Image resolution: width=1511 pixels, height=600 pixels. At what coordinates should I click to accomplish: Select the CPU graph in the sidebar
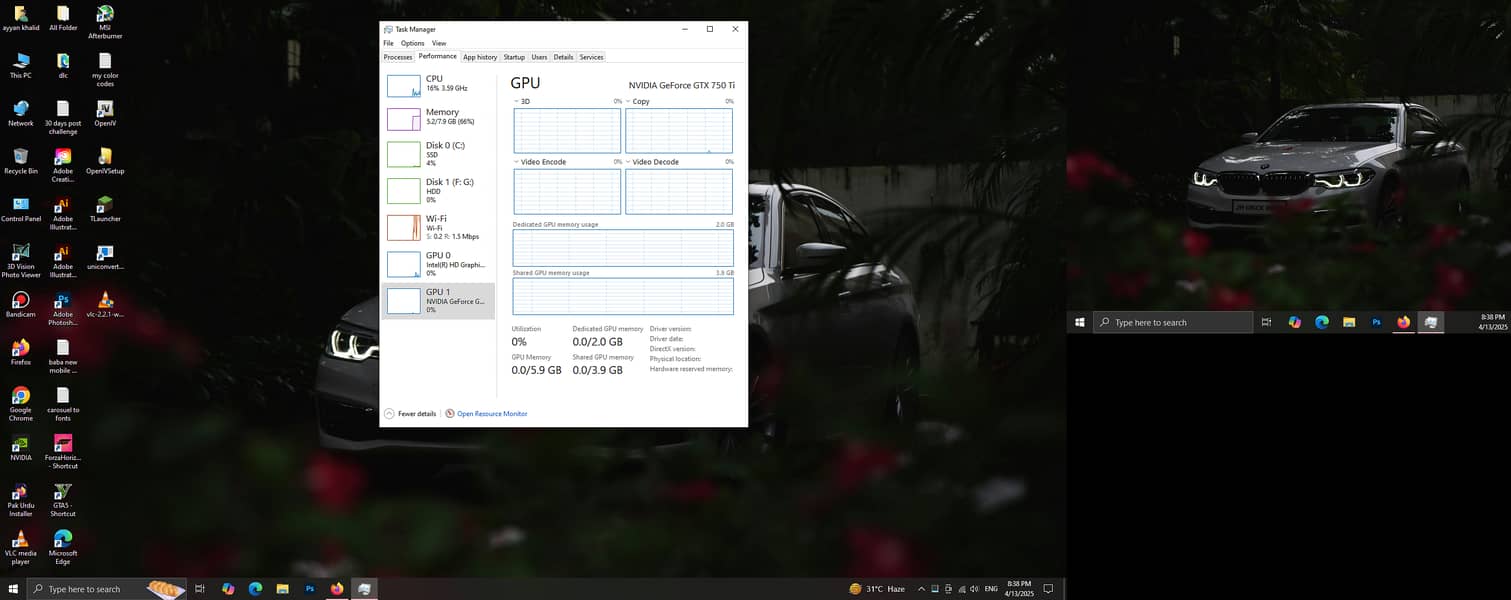tap(404, 85)
